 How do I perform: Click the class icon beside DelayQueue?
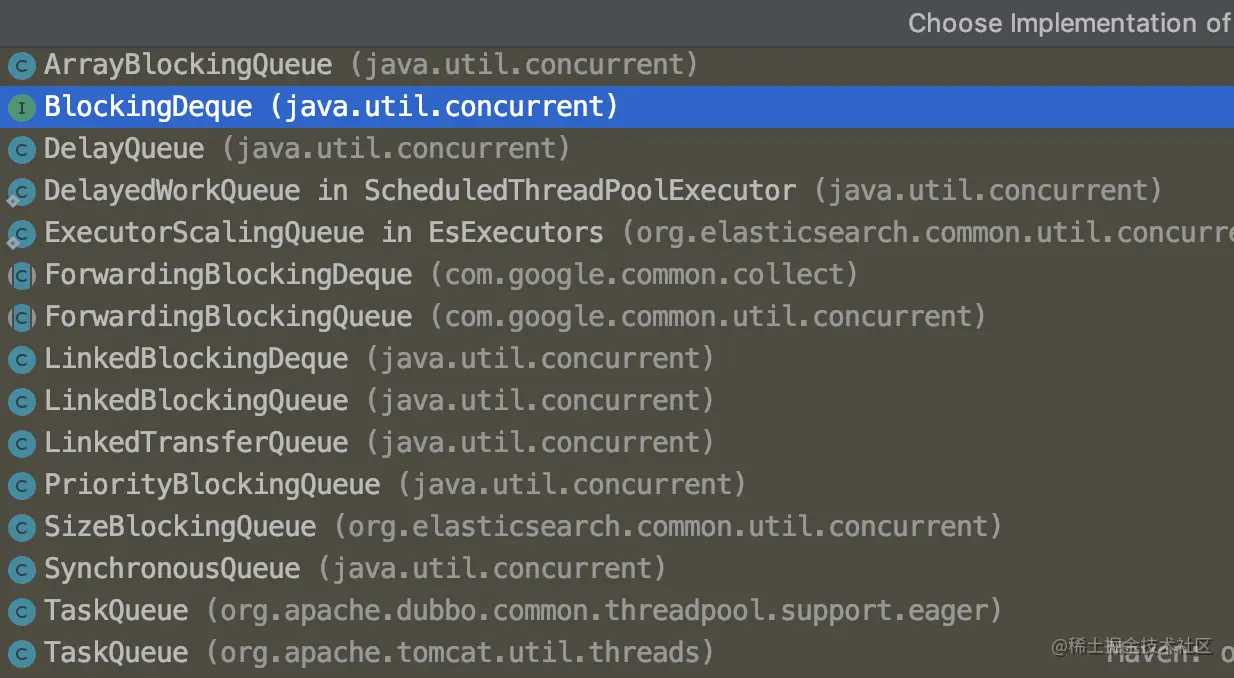coord(21,150)
